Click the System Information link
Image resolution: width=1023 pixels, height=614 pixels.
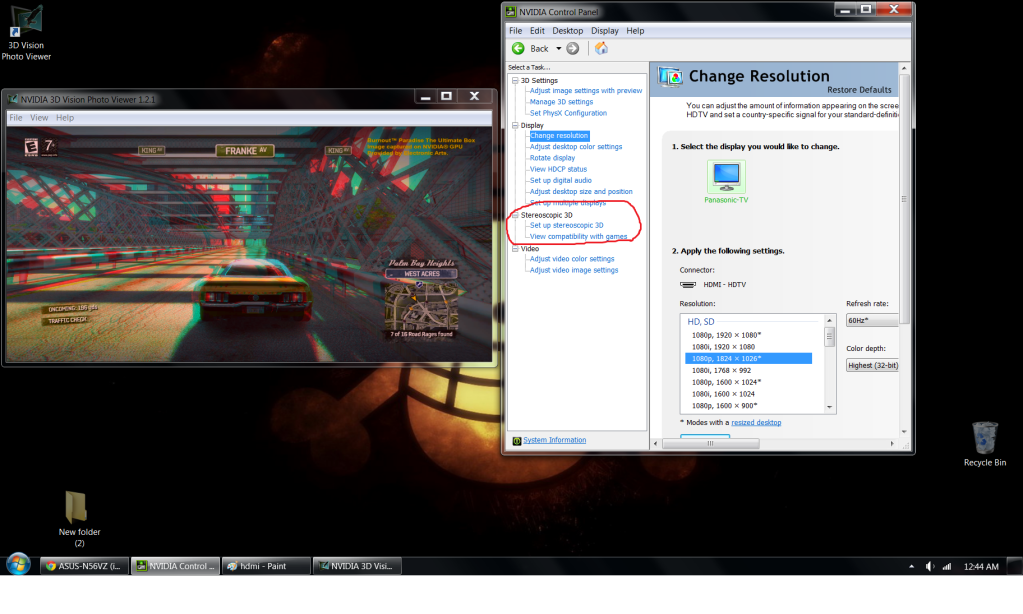click(554, 440)
